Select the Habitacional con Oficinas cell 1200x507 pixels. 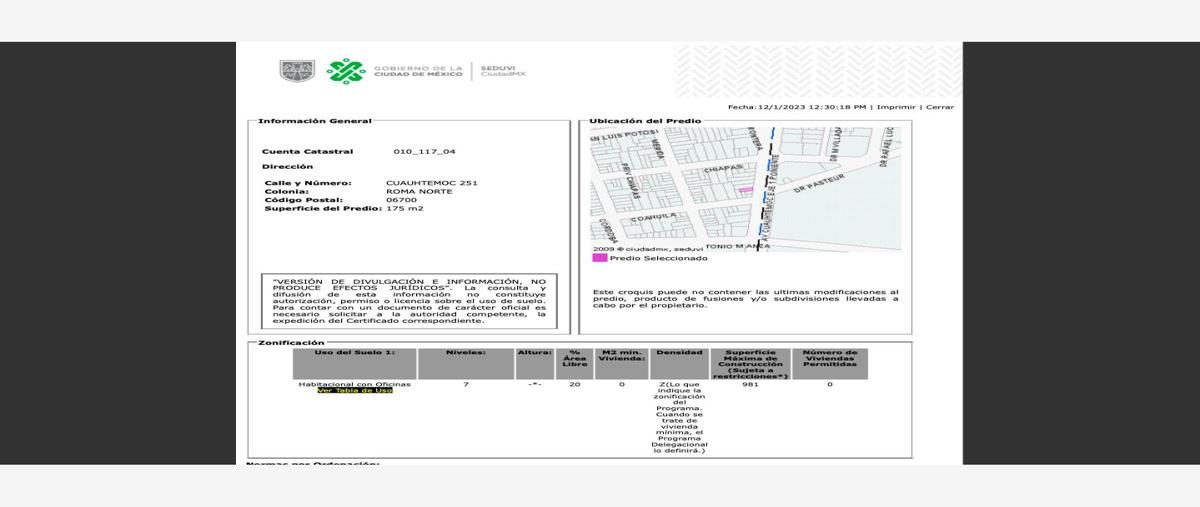point(354,384)
